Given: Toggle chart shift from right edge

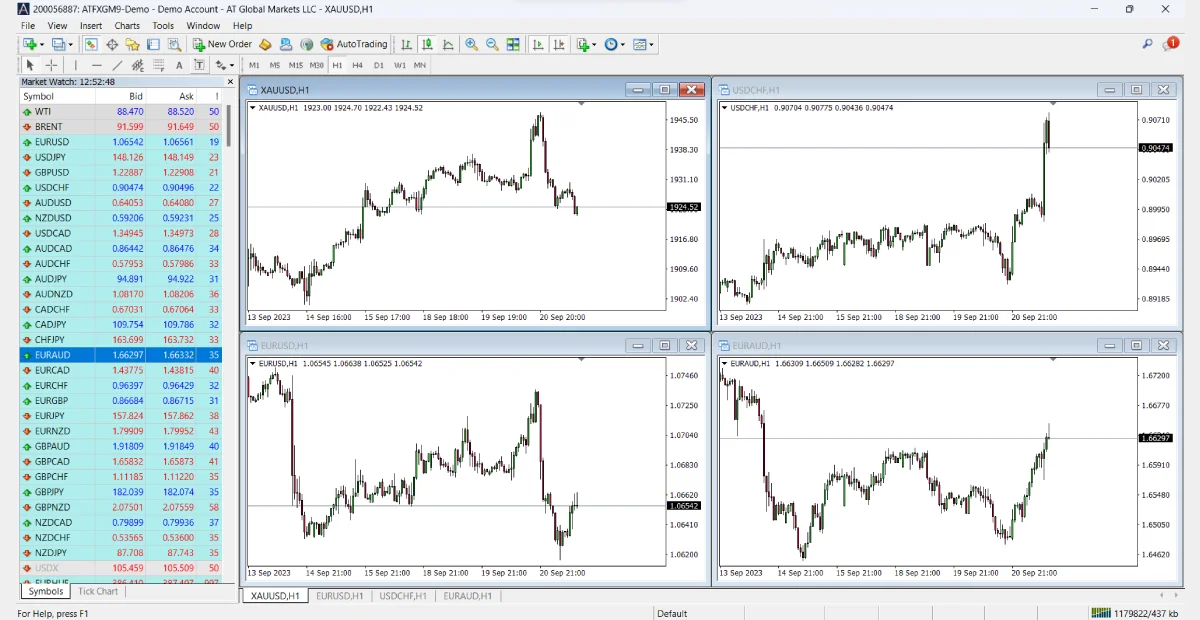Looking at the screenshot, I should coord(559,44).
